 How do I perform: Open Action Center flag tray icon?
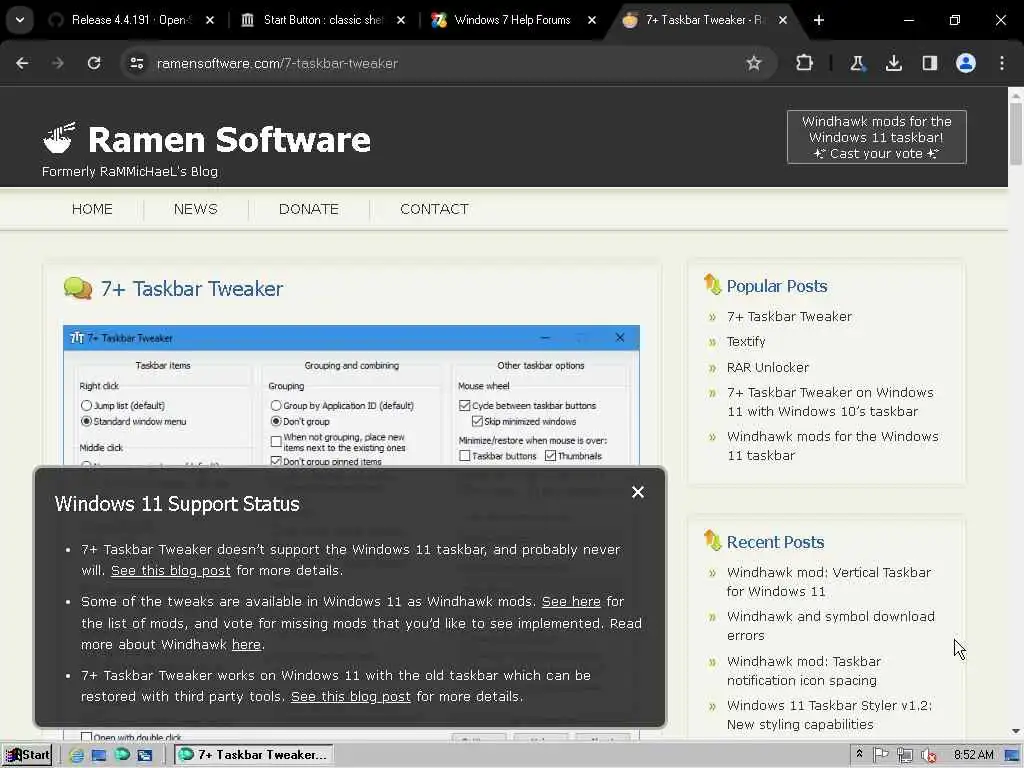881,755
